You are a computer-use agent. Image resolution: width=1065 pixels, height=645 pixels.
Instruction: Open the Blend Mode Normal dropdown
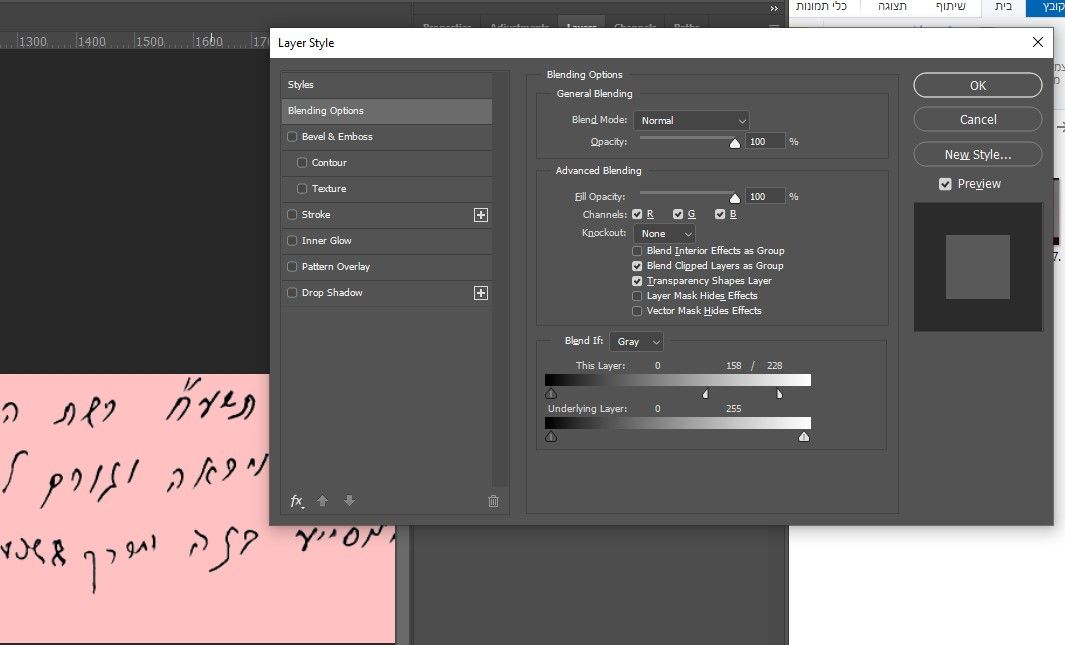691,120
